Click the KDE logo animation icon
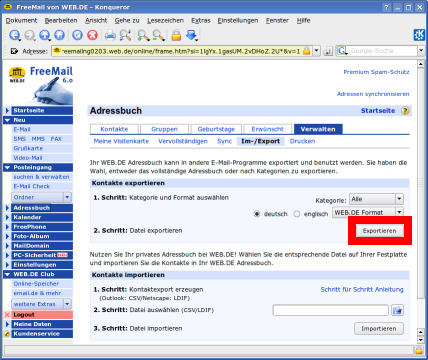The height and width of the screenshot is (360, 428). pyautogui.click(x=419, y=35)
